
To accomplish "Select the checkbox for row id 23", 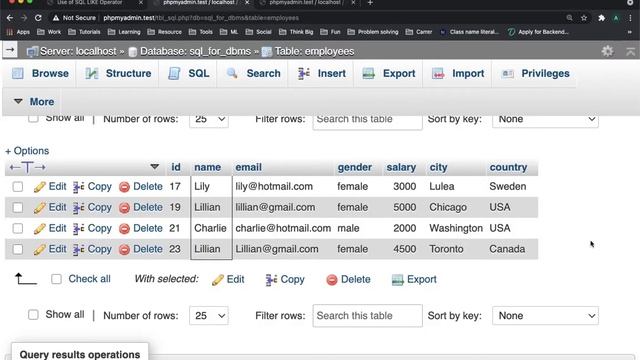I will 18,249.
